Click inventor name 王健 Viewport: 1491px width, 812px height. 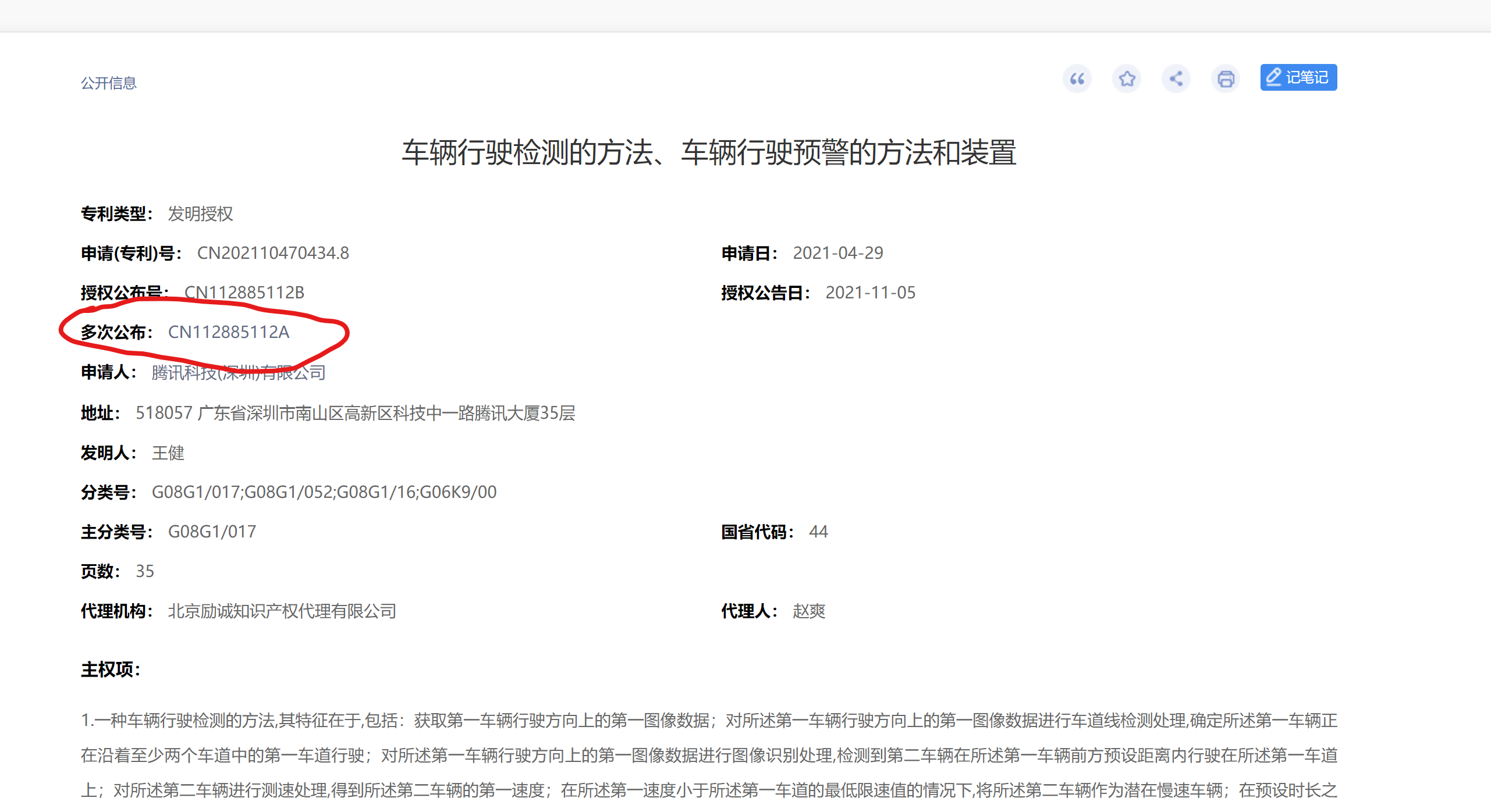click(168, 453)
